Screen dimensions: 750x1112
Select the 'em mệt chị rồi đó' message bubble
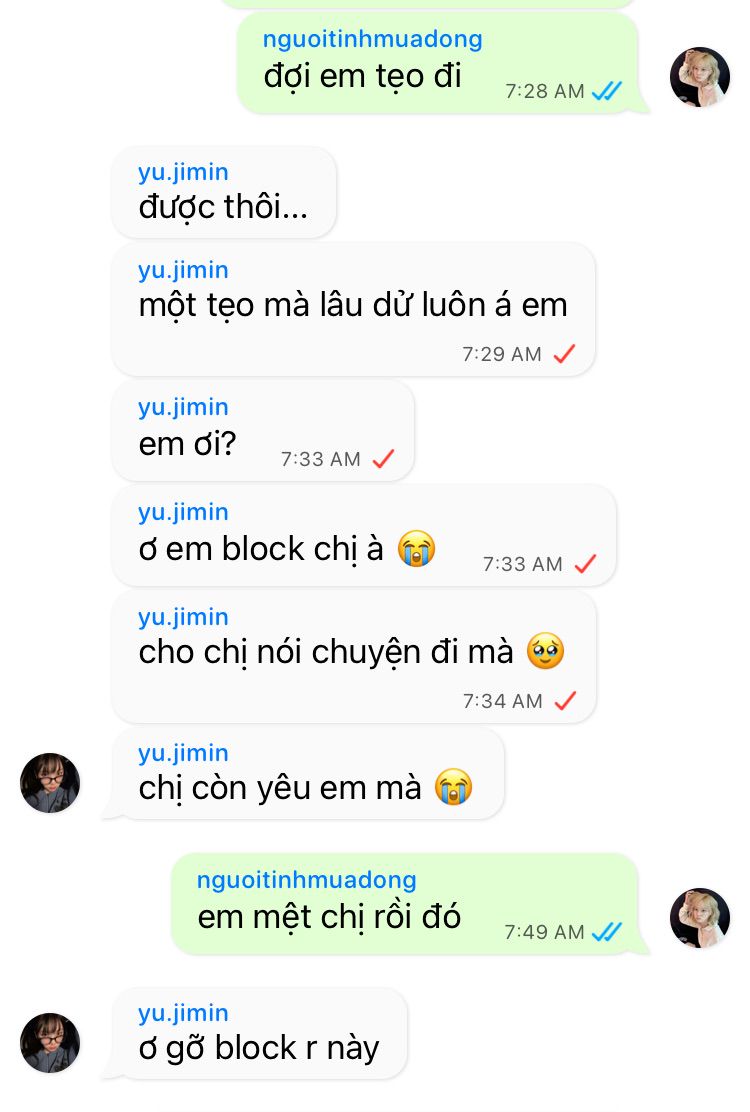tap(405, 904)
